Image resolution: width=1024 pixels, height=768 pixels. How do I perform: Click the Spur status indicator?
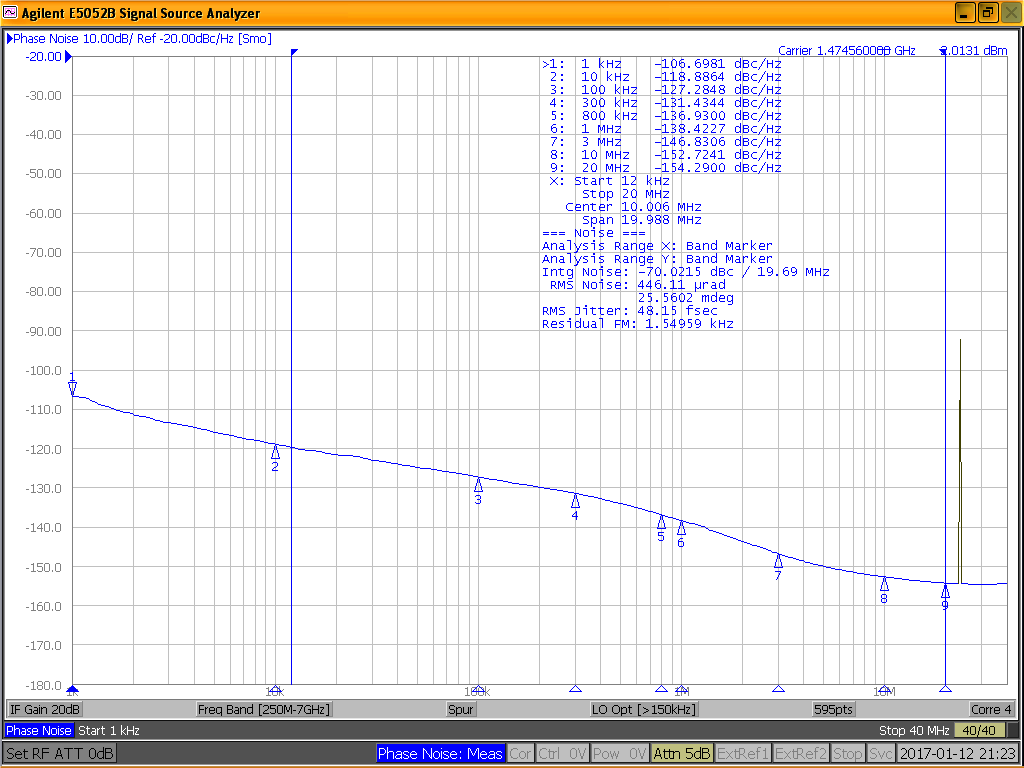click(460, 708)
